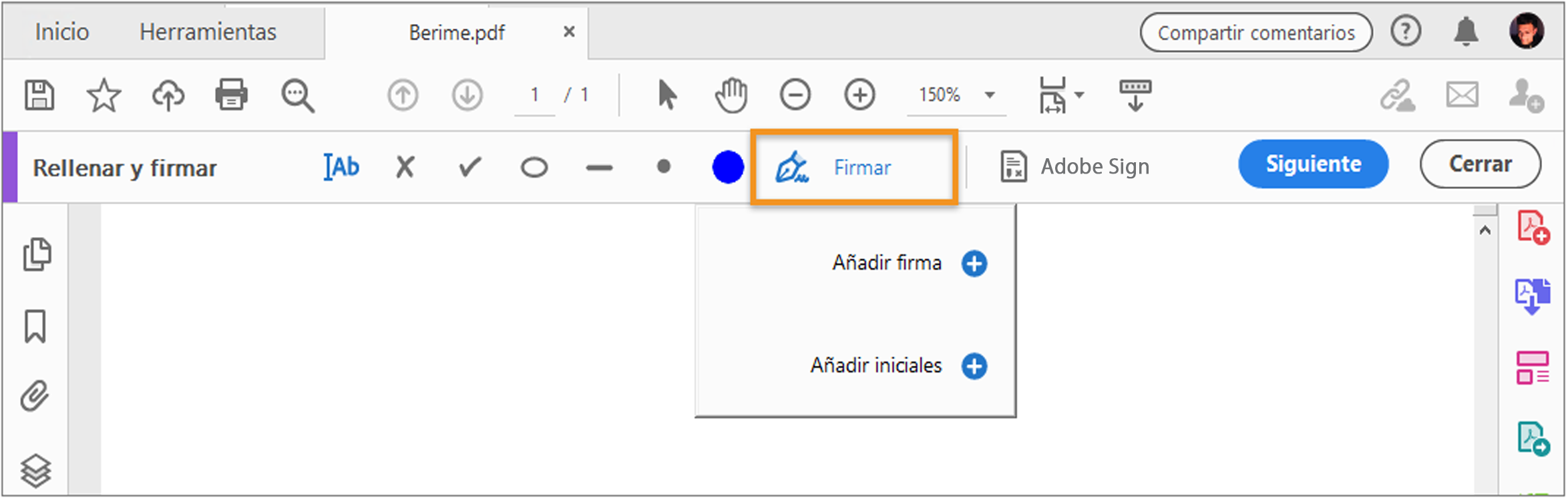Select the Add Text (IAb) tool
1568x498 pixels.
point(341,166)
